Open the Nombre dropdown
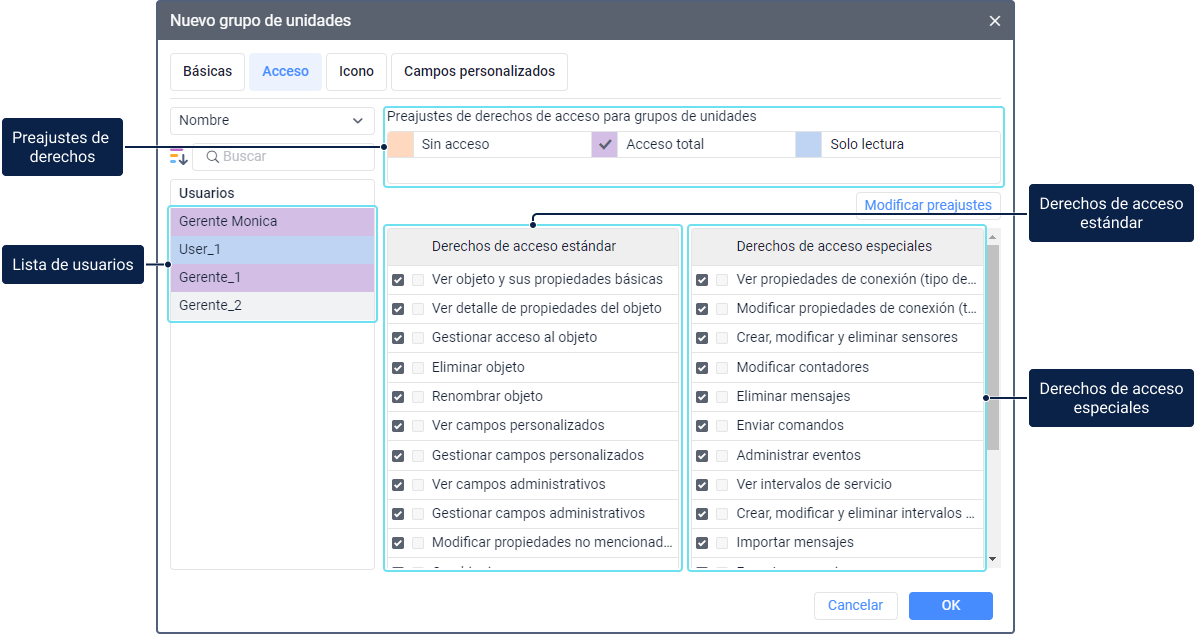This screenshot has height=634, width=1196. pyautogui.click(x=272, y=121)
